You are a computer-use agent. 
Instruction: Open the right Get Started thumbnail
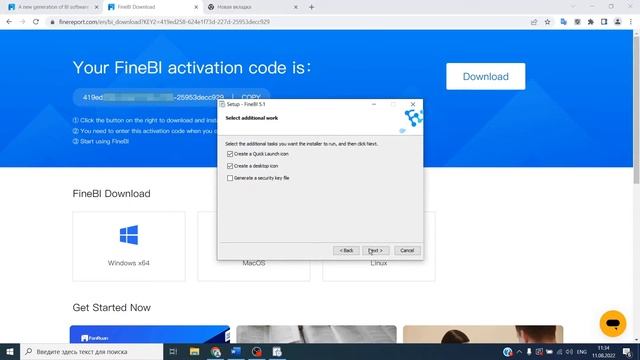(x=483, y=334)
